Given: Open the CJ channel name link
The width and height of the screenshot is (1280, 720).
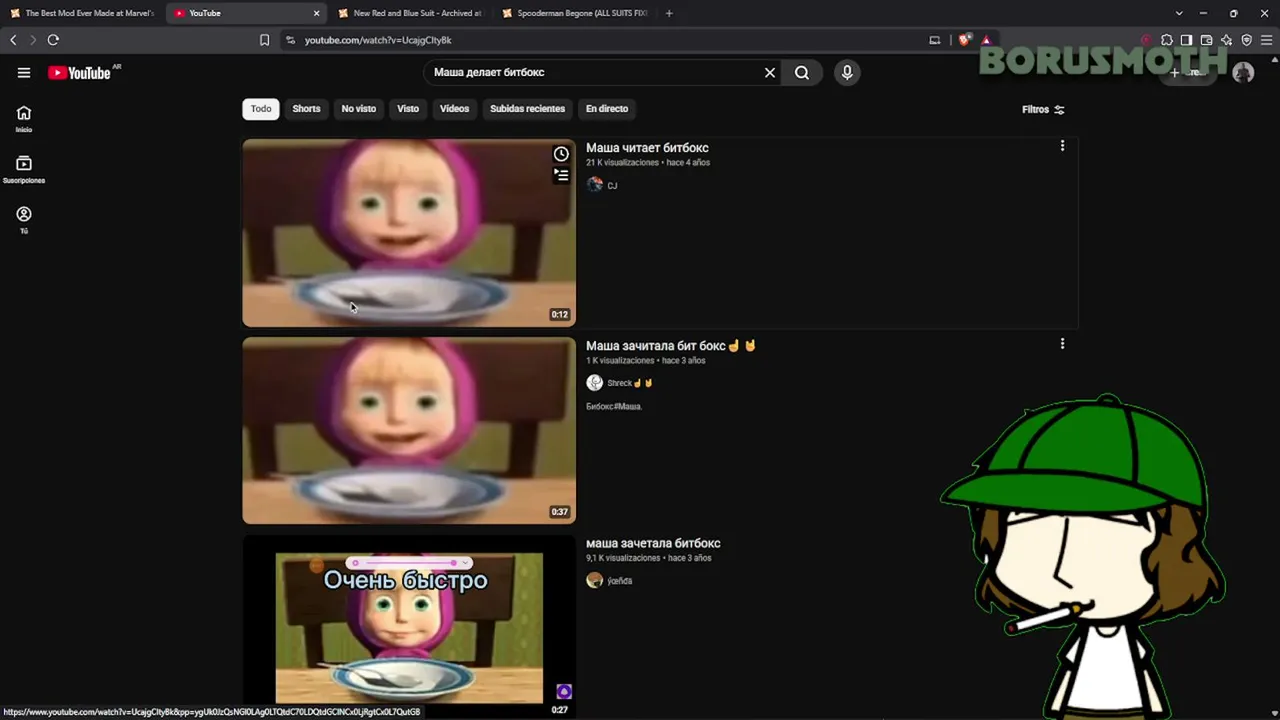Looking at the screenshot, I should pyautogui.click(x=612, y=185).
